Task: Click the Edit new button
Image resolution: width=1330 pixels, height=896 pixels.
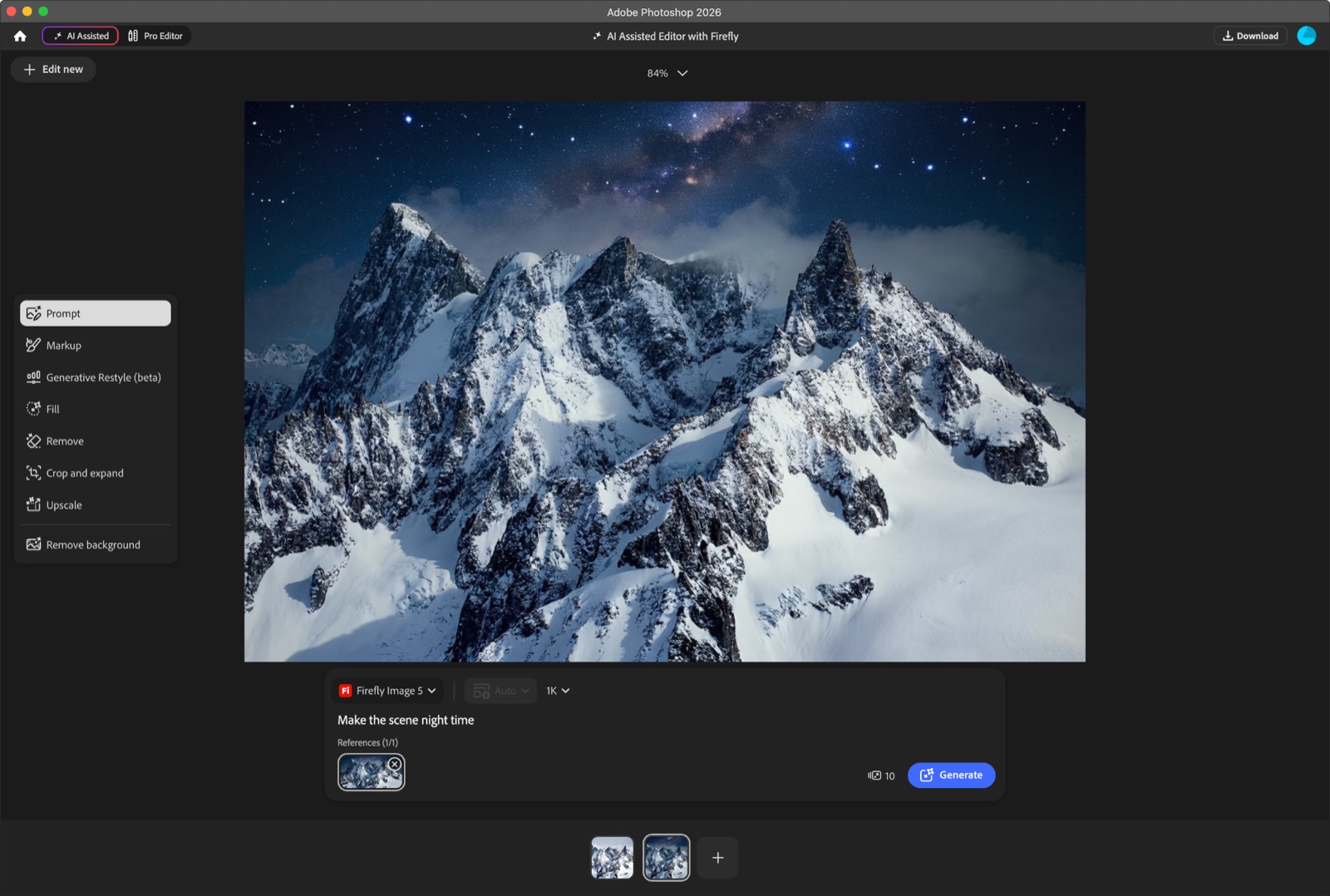Action: coord(53,69)
